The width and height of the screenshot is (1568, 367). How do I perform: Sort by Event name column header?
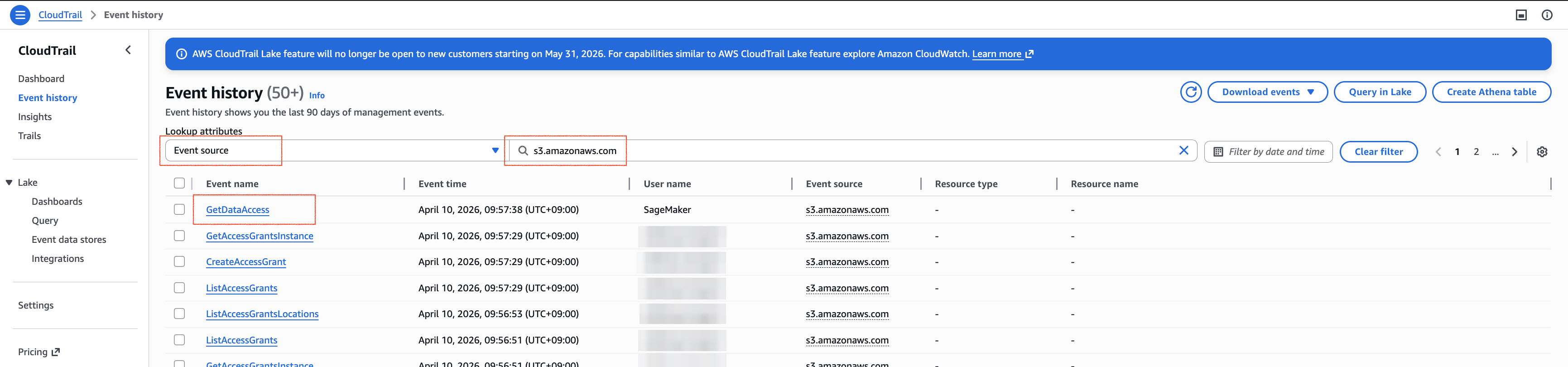tap(232, 184)
